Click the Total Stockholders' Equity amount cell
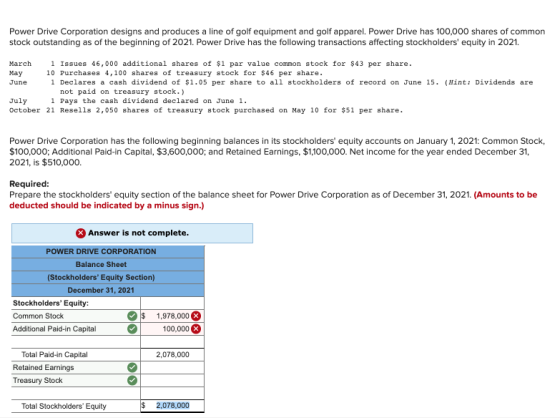The image size is (560, 418). (x=172, y=406)
